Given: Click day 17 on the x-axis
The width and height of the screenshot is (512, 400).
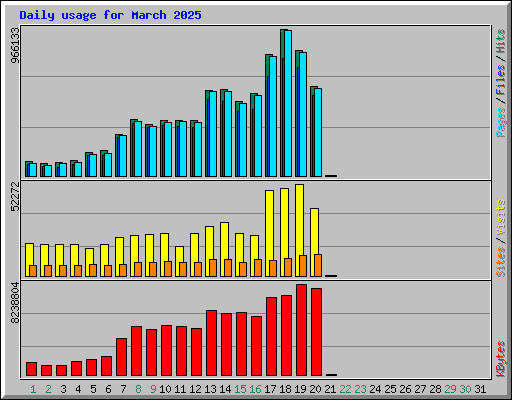Looking at the screenshot, I should (270, 389).
